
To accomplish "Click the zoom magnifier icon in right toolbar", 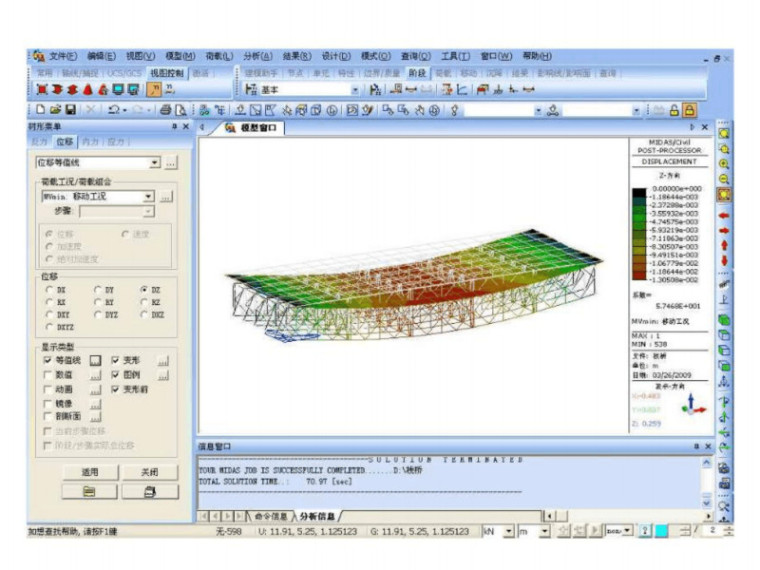I will pyautogui.click(x=724, y=163).
